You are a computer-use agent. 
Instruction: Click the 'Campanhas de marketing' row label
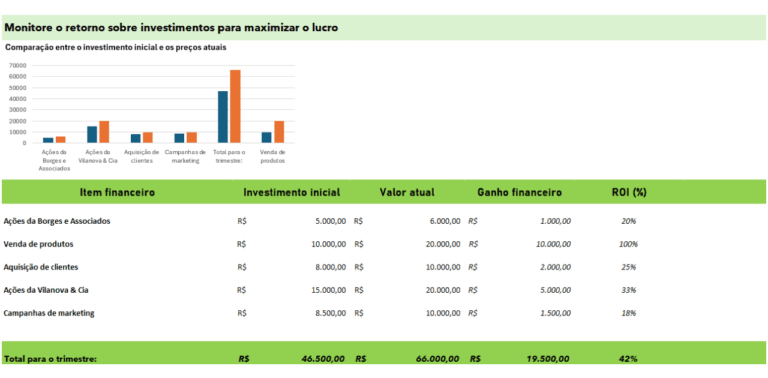point(48,313)
